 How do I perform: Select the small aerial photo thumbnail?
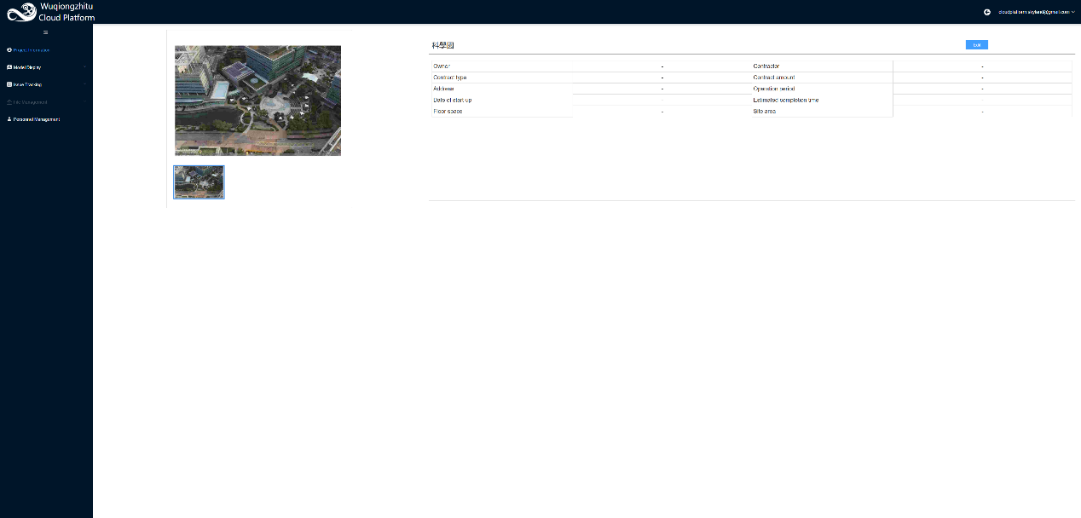(x=199, y=182)
